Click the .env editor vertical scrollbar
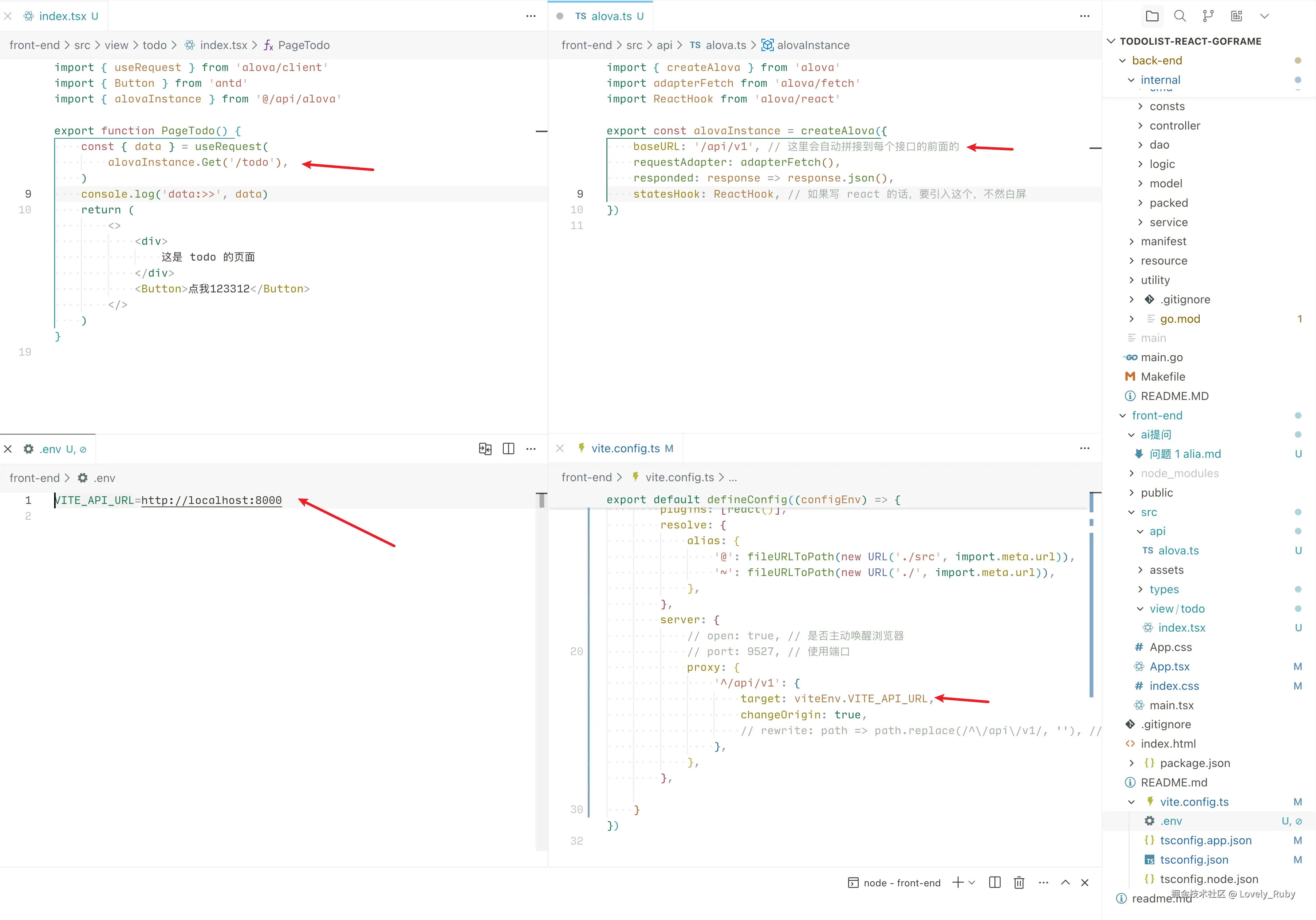 click(x=542, y=501)
